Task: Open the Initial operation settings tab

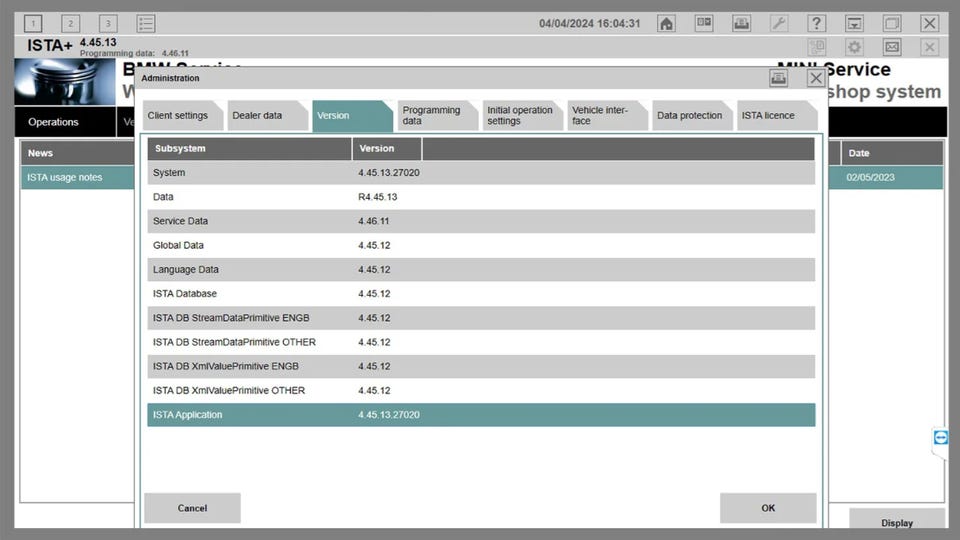Action: pyautogui.click(x=522, y=116)
